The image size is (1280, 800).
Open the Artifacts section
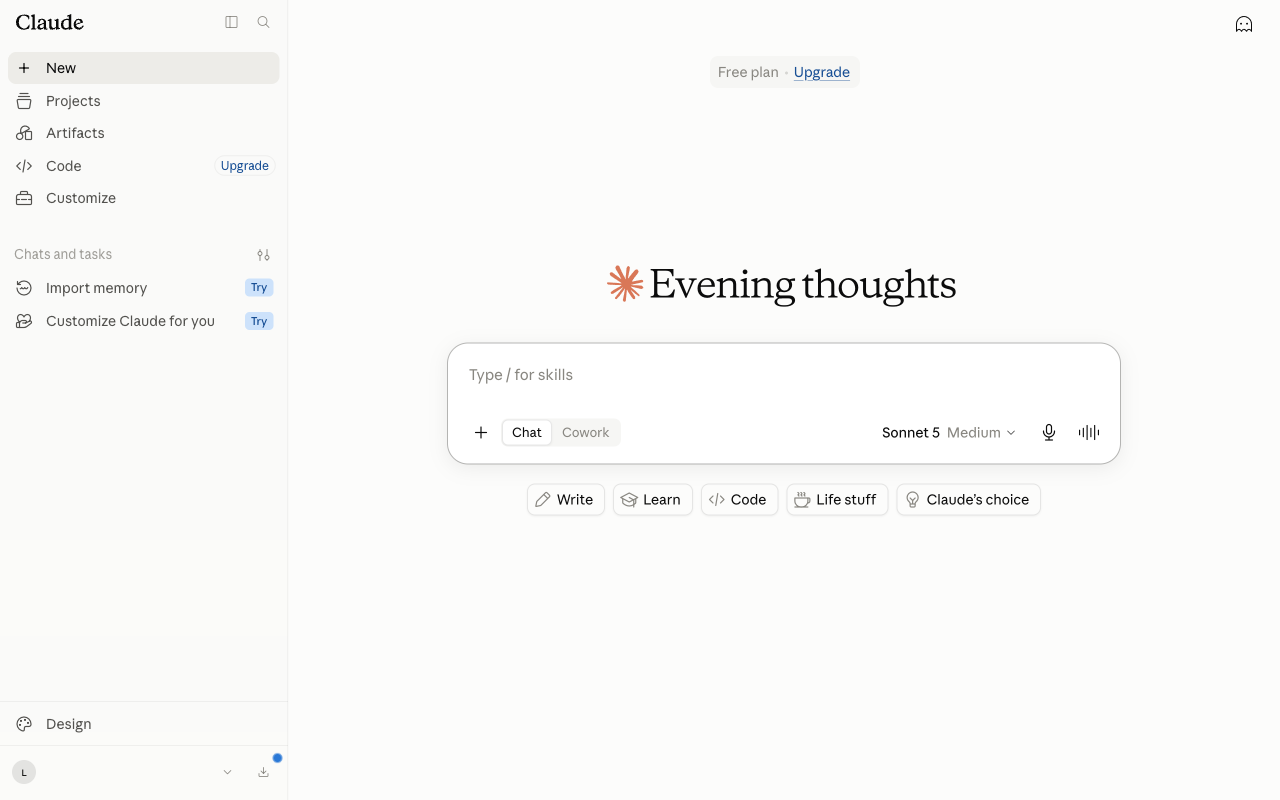144,133
